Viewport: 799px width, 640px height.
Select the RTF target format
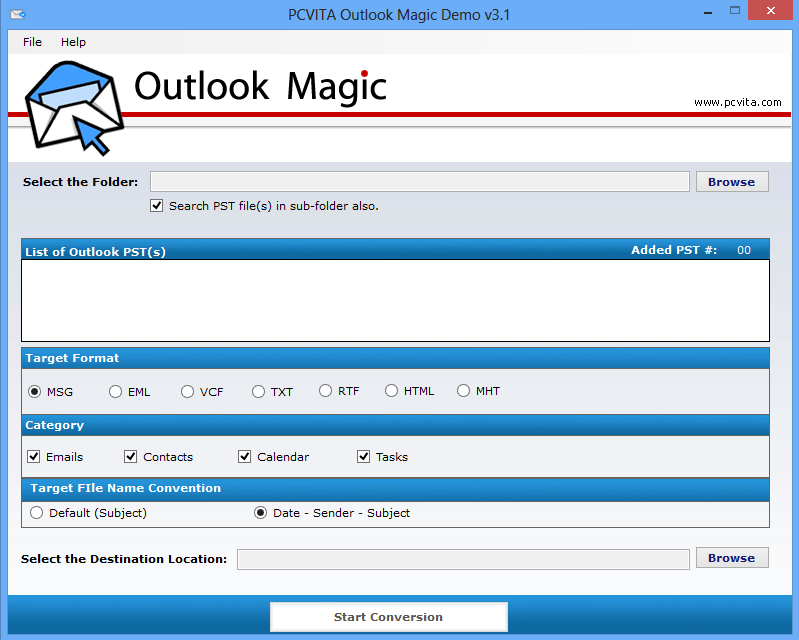[325, 391]
